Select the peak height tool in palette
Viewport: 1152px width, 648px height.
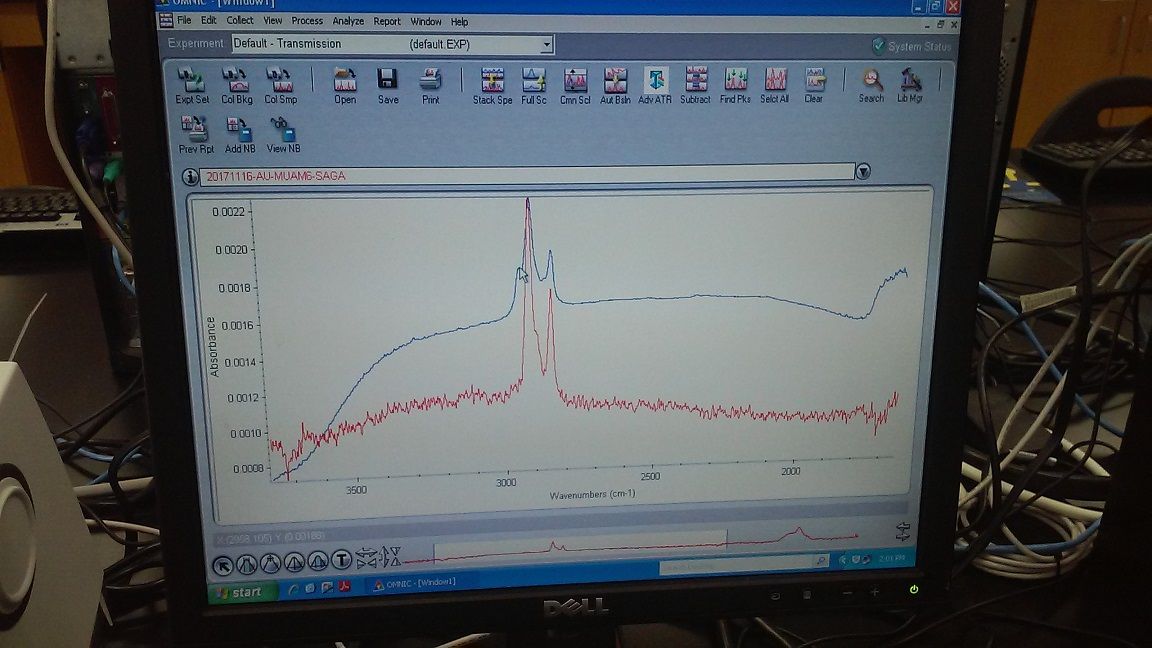coord(294,562)
